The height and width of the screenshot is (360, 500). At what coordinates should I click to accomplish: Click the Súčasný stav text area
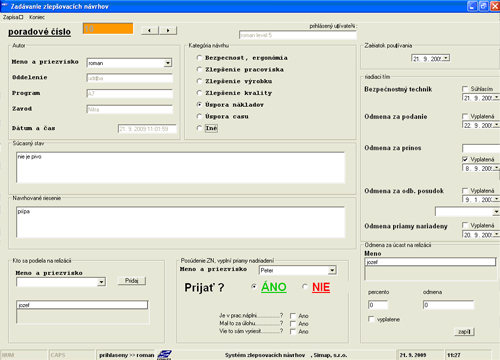pyautogui.click(x=180, y=167)
